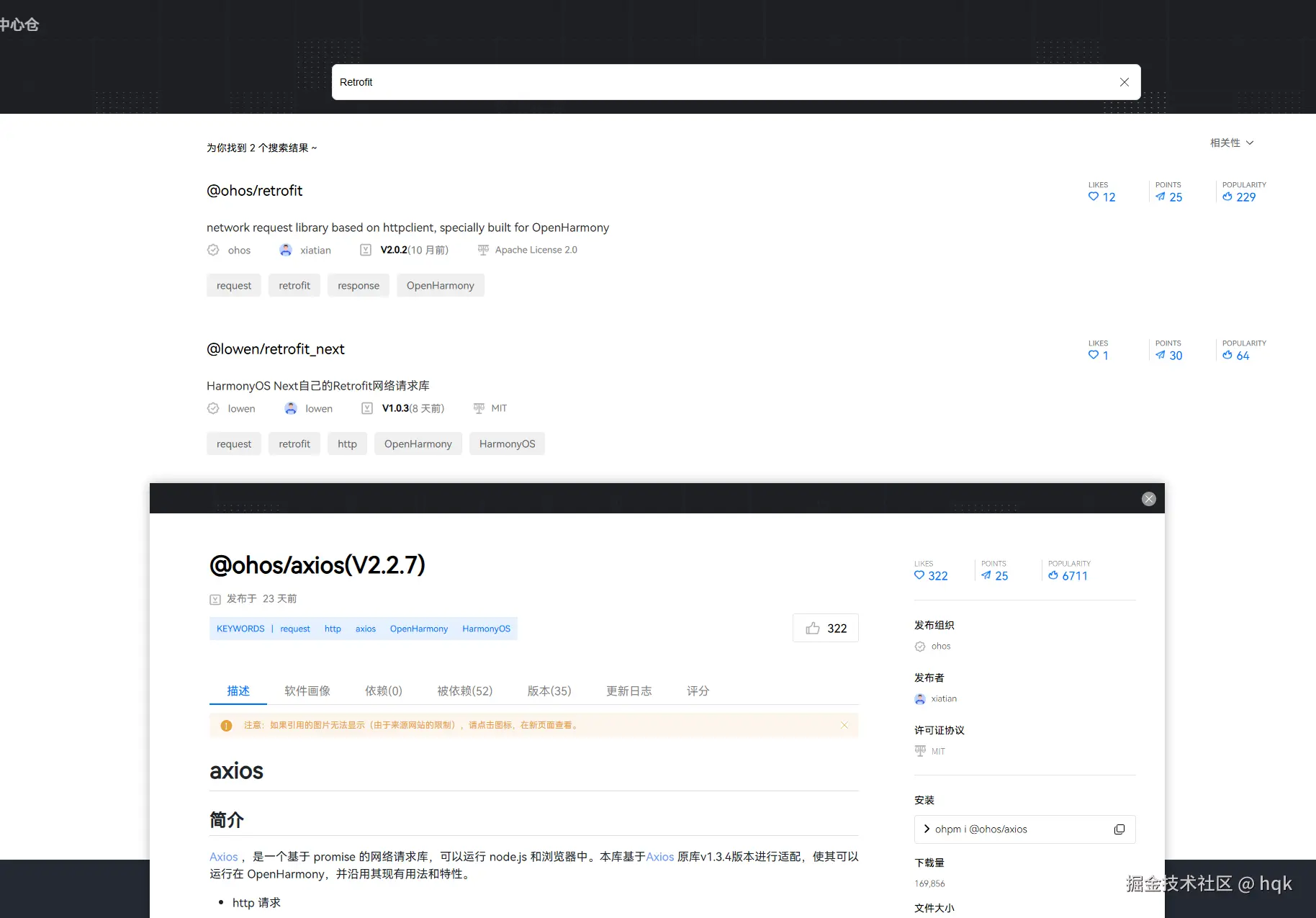Open the 相关性 sort dropdown
This screenshot has height=918, width=1316.
(1232, 143)
